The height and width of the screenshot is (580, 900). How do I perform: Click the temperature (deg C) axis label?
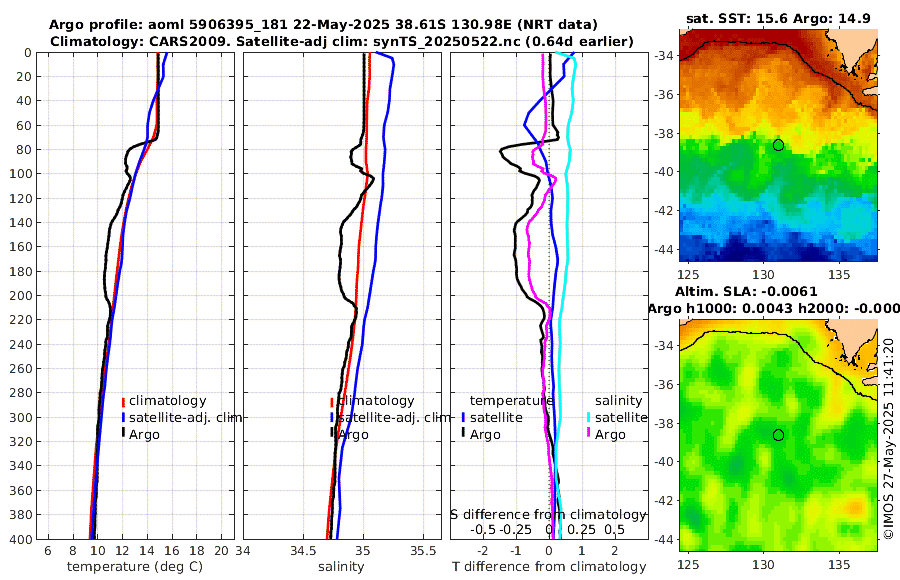coord(135,567)
